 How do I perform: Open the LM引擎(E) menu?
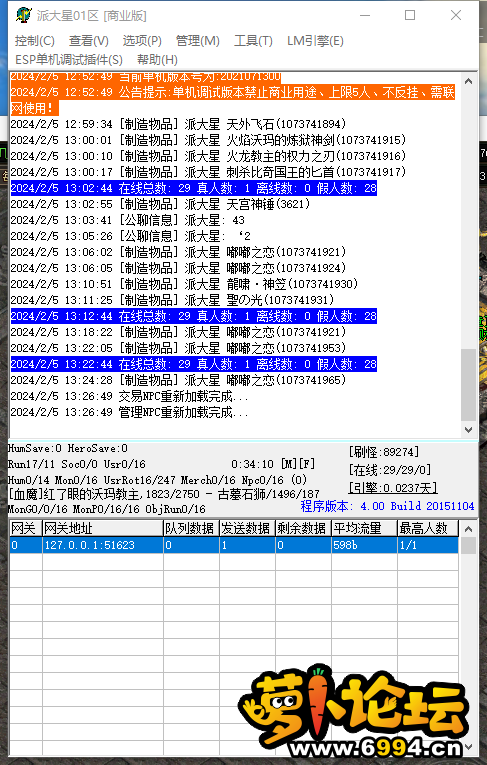click(315, 40)
